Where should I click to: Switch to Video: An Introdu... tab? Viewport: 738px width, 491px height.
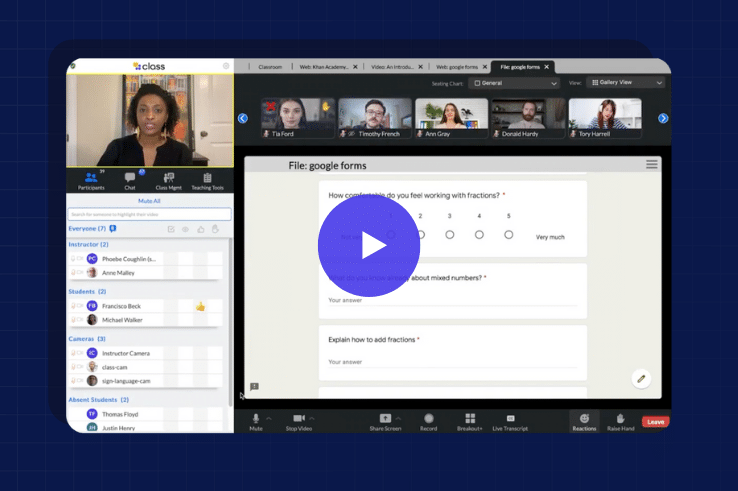392,67
